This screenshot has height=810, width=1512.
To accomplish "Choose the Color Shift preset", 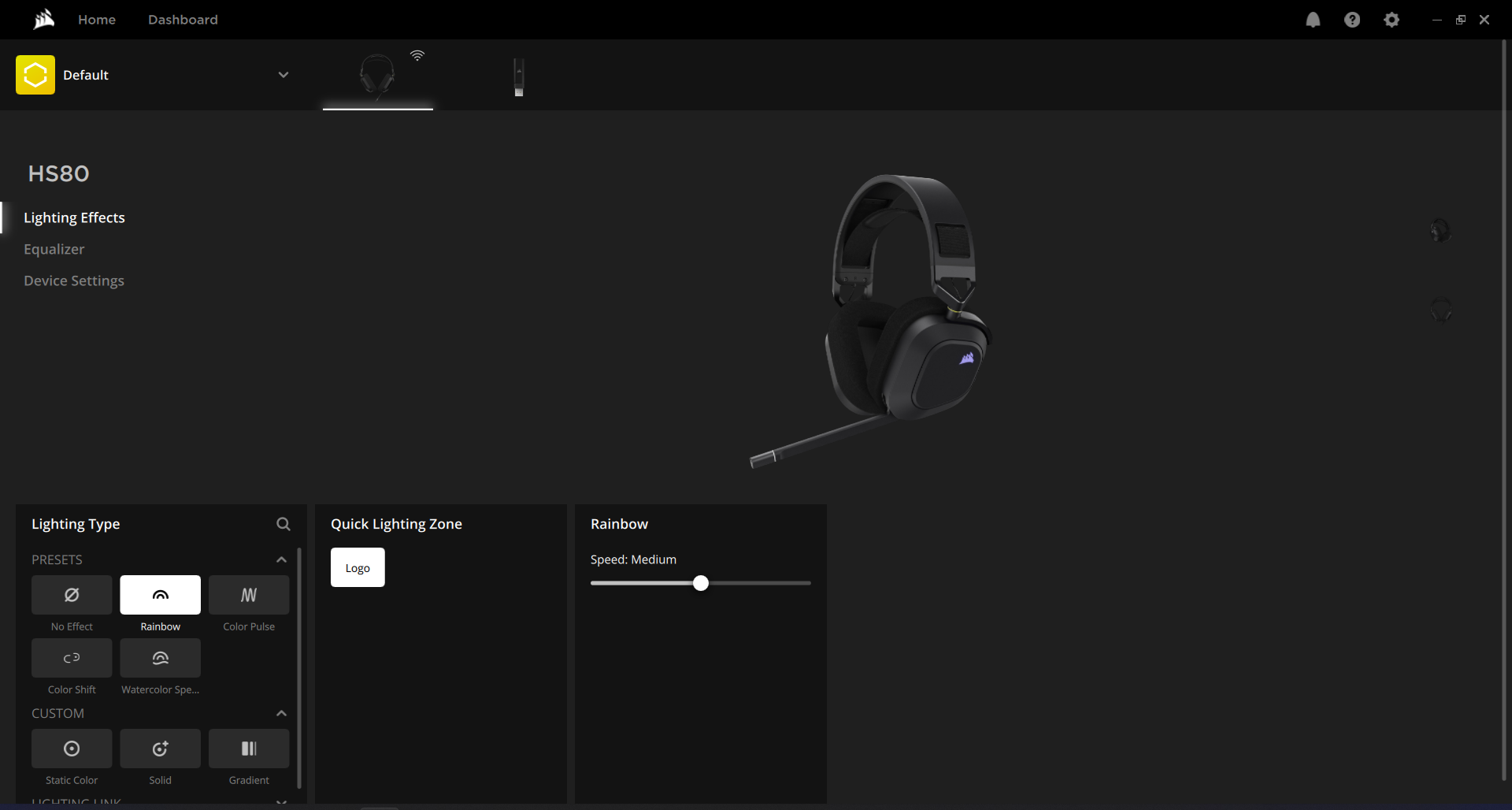I will pyautogui.click(x=72, y=658).
